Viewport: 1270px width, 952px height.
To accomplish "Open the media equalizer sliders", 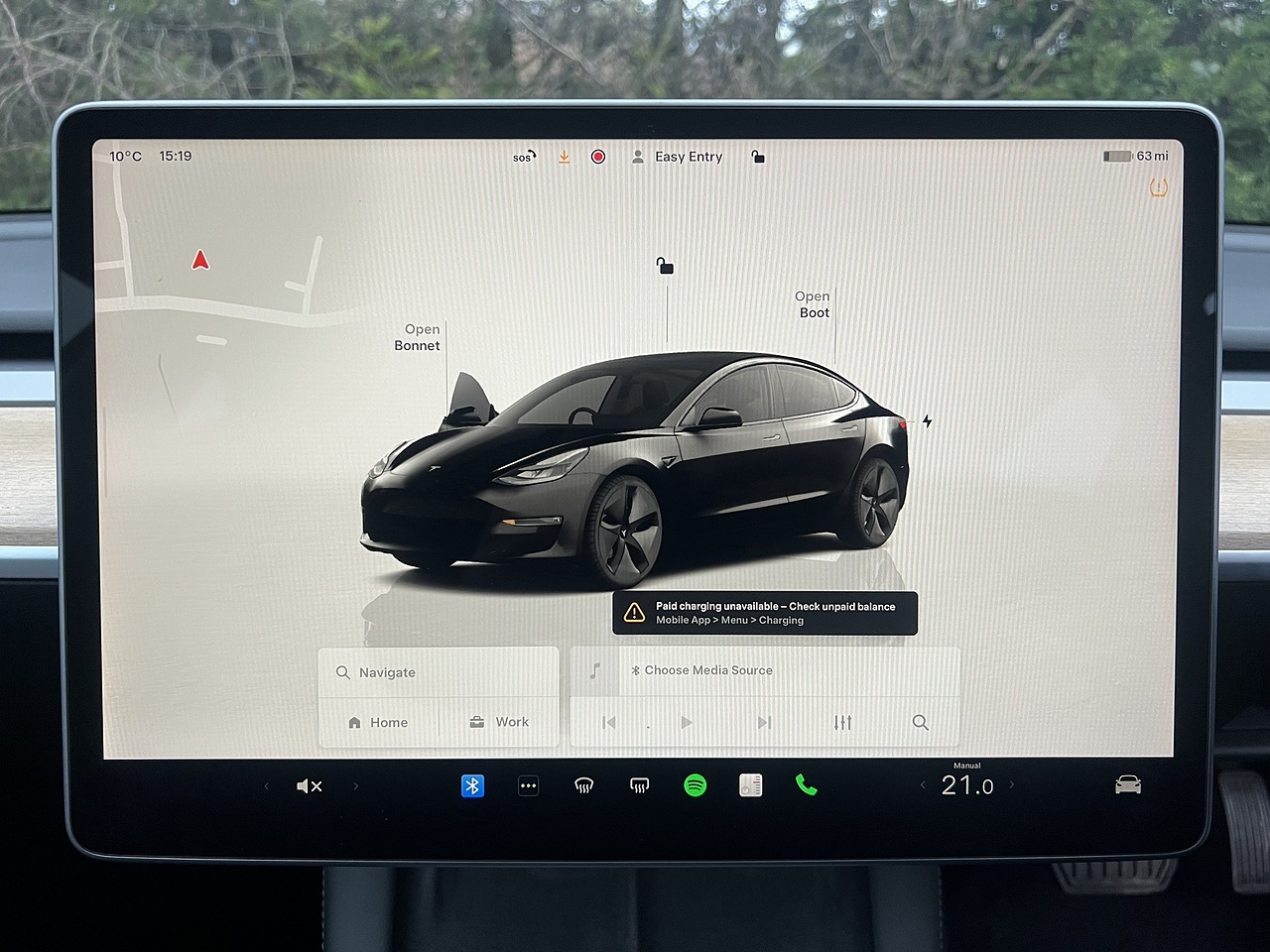I will [x=843, y=723].
